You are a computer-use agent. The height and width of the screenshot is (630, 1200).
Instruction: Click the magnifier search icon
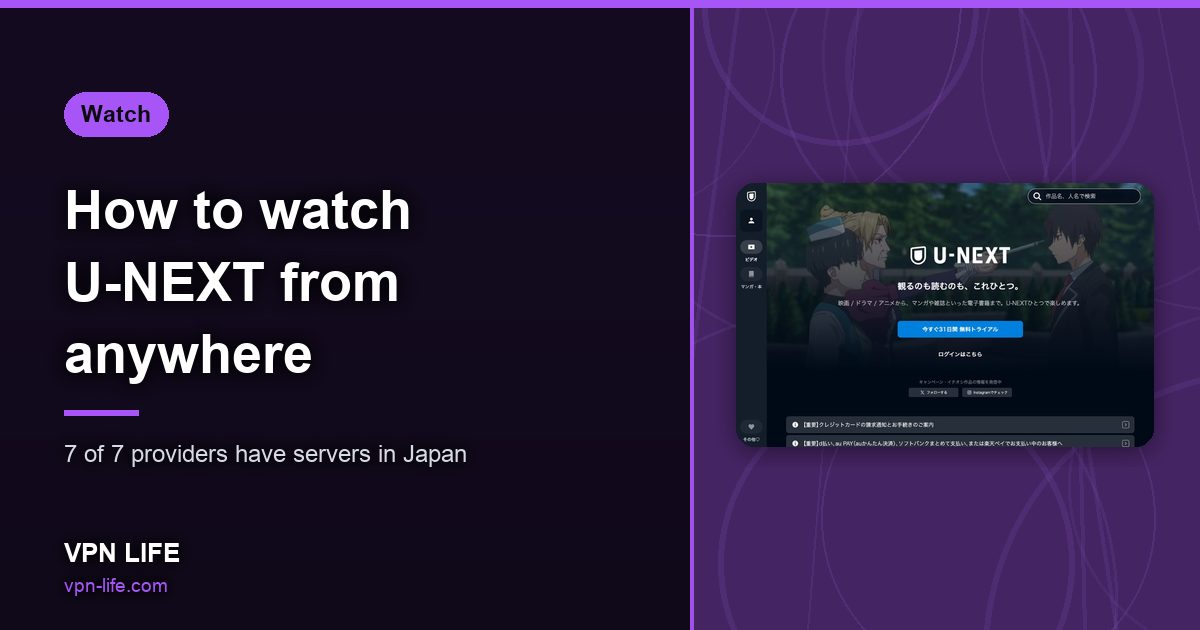click(x=1037, y=197)
